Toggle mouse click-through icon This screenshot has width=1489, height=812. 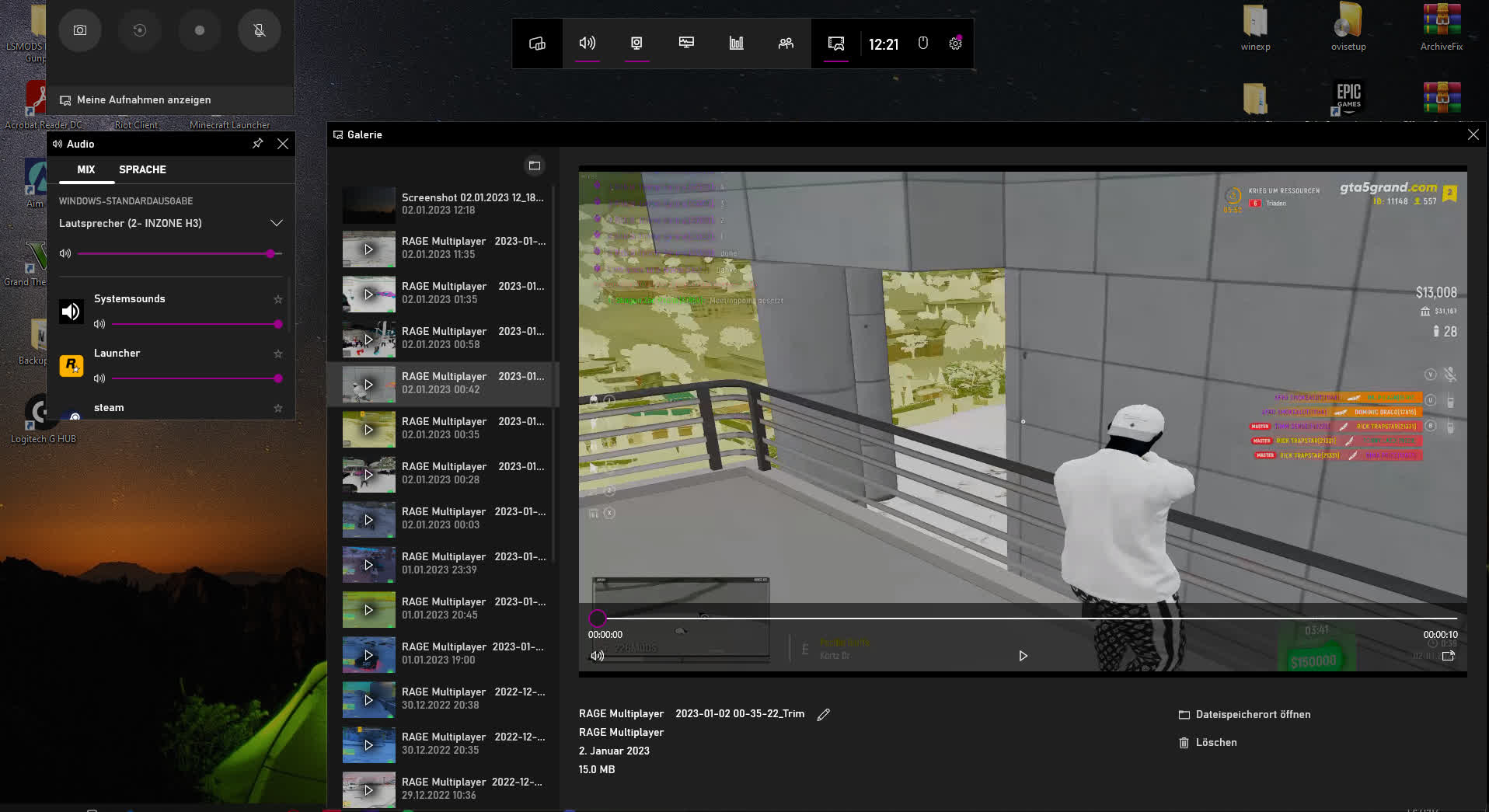coord(923,44)
